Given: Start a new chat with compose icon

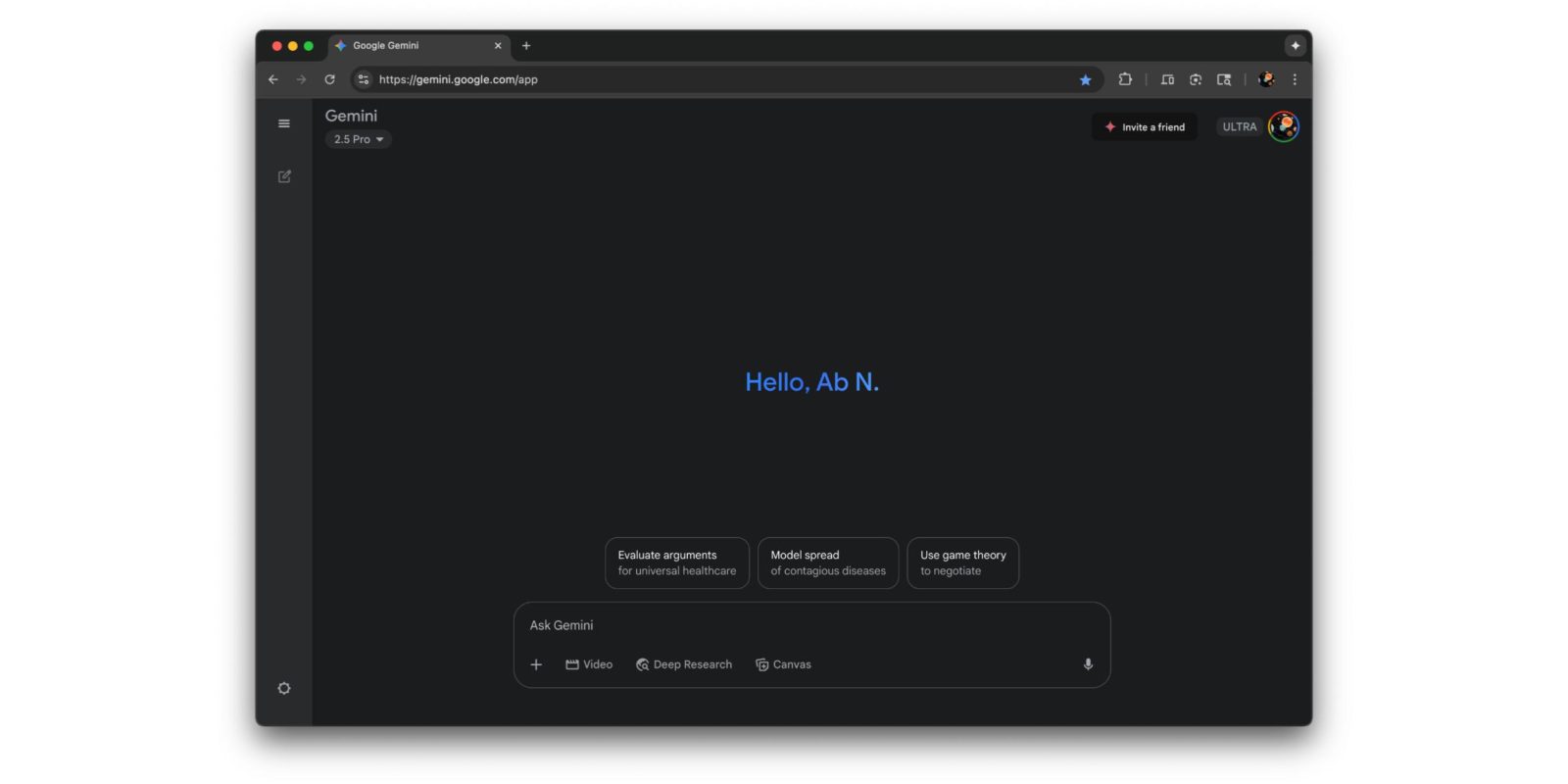Looking at the screenshot, I should tap(284, 176).
